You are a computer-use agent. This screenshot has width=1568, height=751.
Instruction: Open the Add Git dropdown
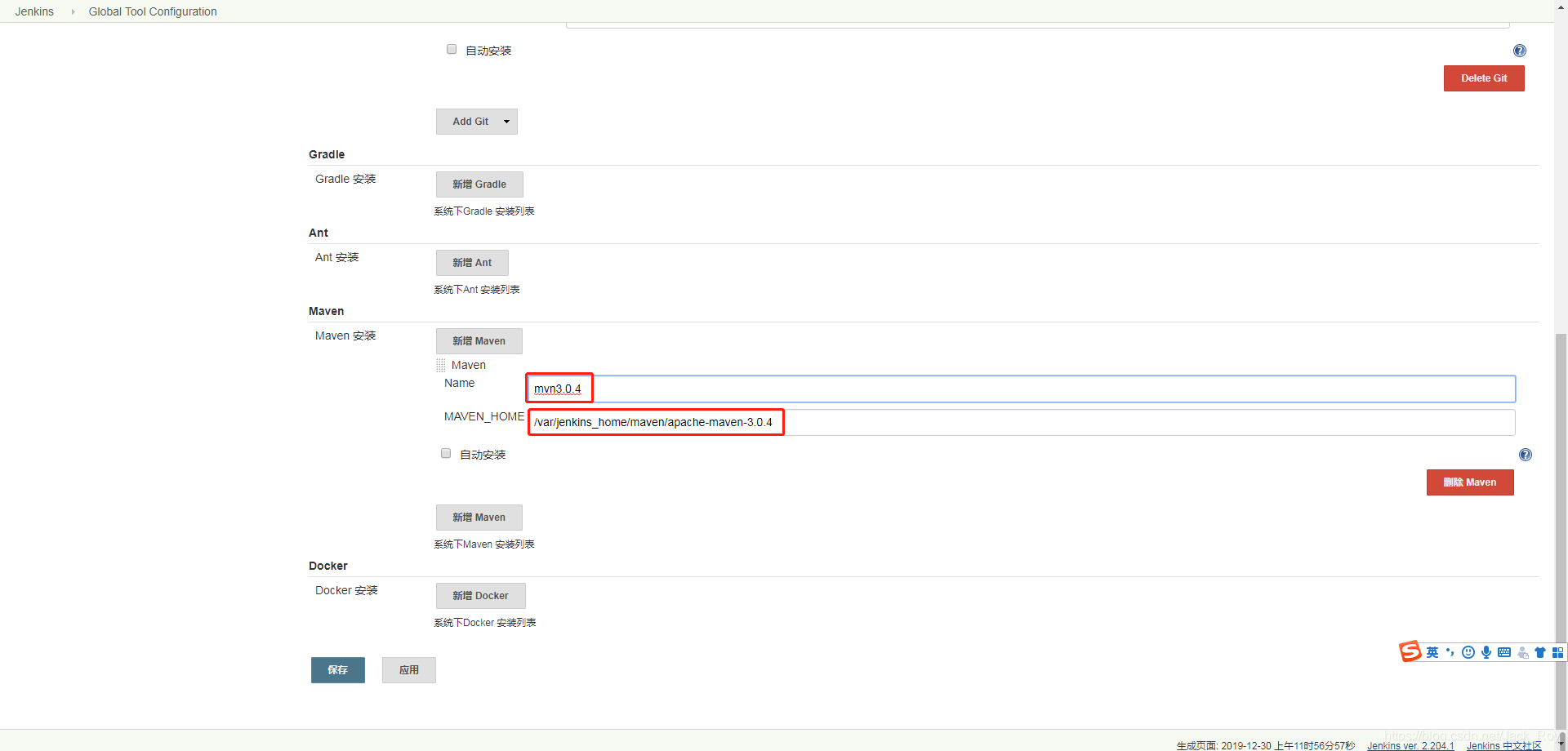pyautogui.click(x=477, y=122)
